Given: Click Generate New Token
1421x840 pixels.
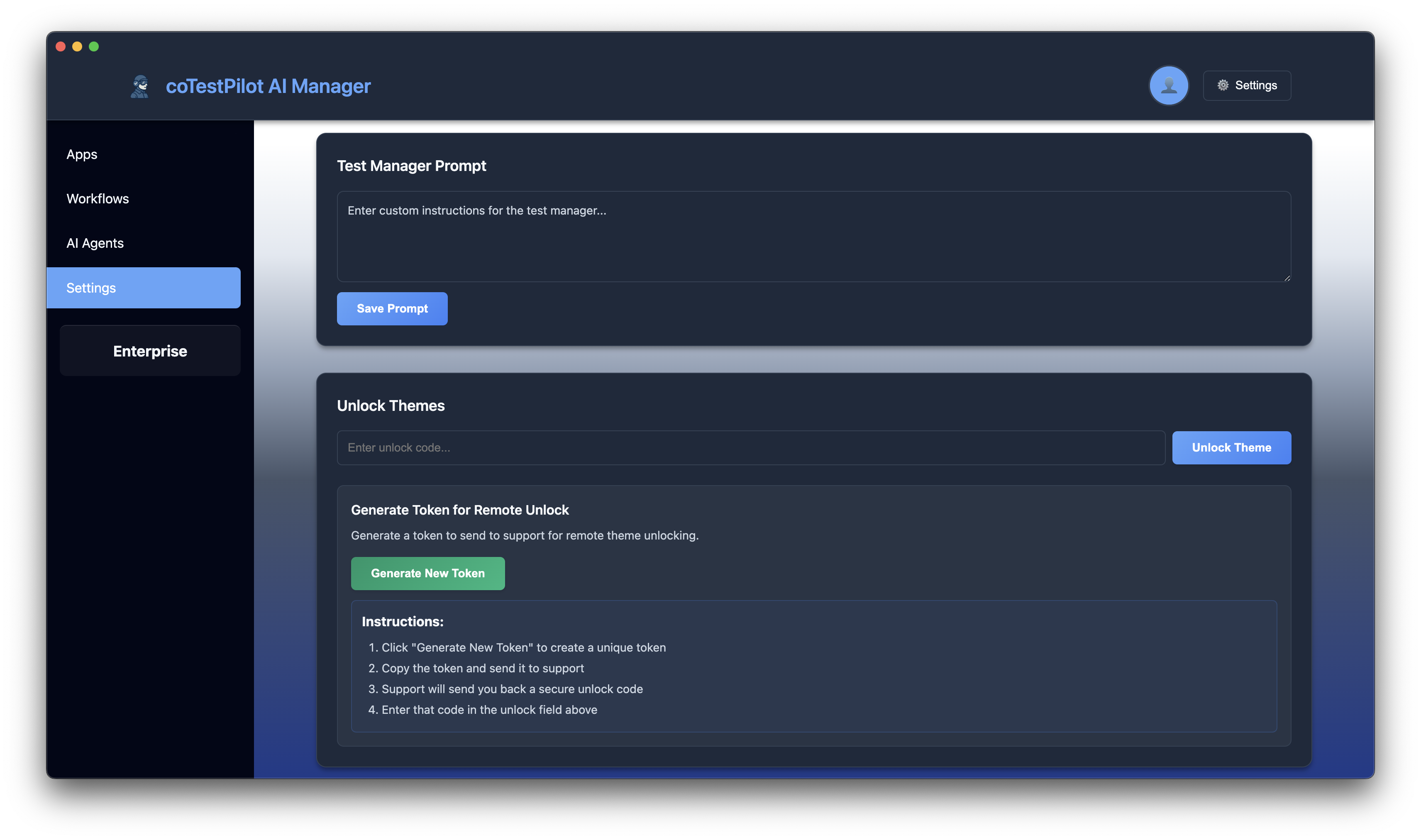Looking at the screenshot, I should (x=427, y=573).
